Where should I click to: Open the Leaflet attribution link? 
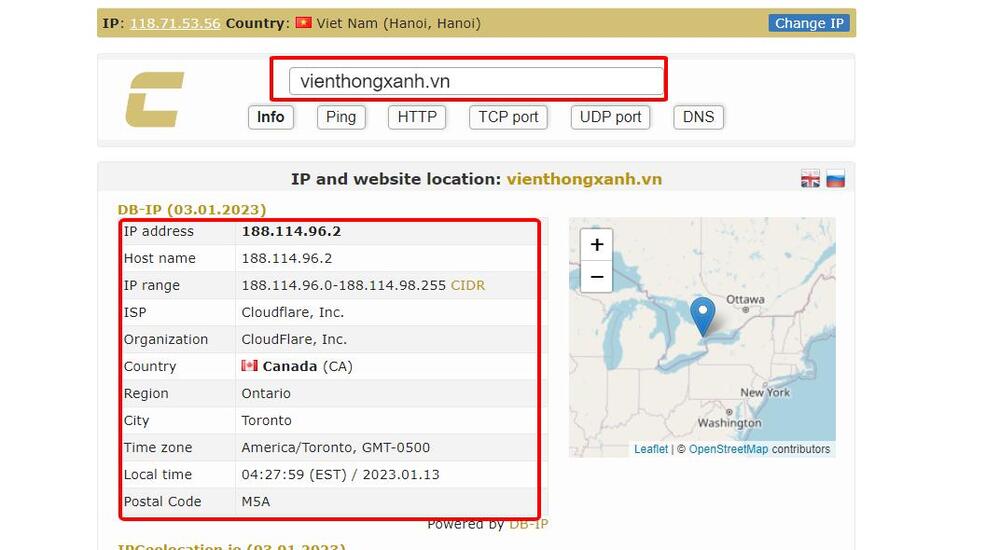click(x=651, y=449)
